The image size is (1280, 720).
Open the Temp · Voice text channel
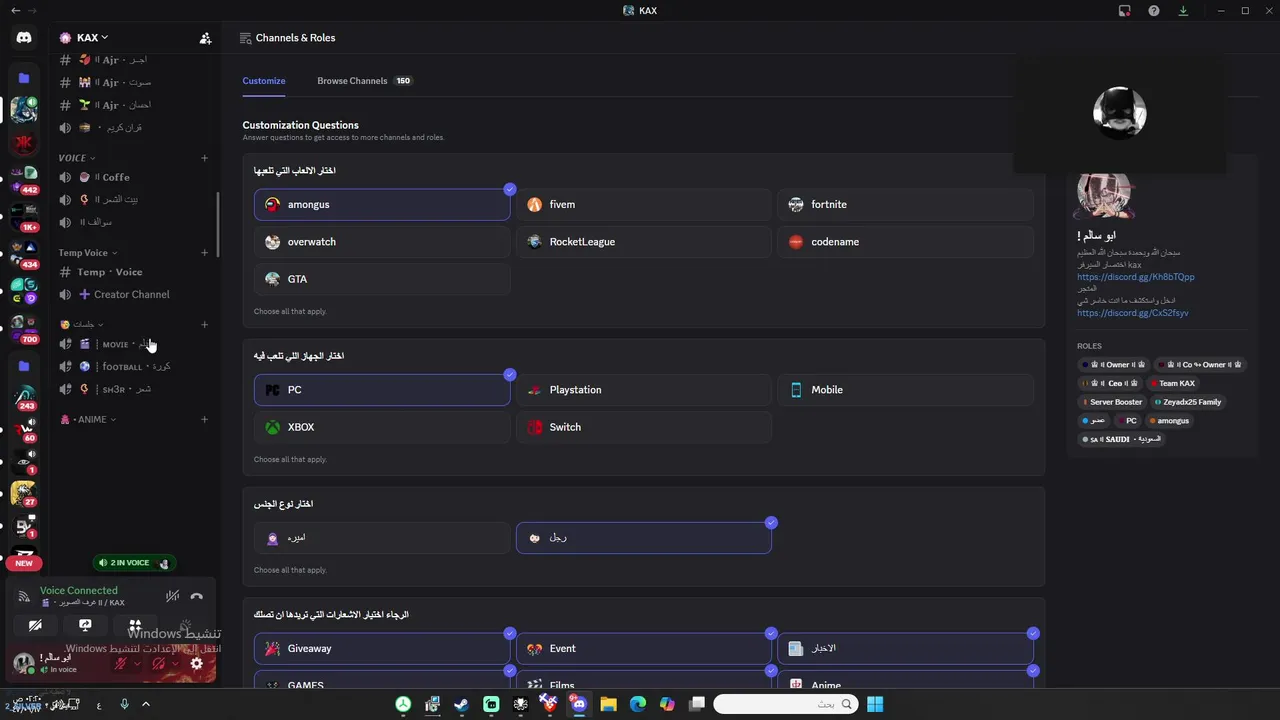pyautogui.click(x=135, y=272)
